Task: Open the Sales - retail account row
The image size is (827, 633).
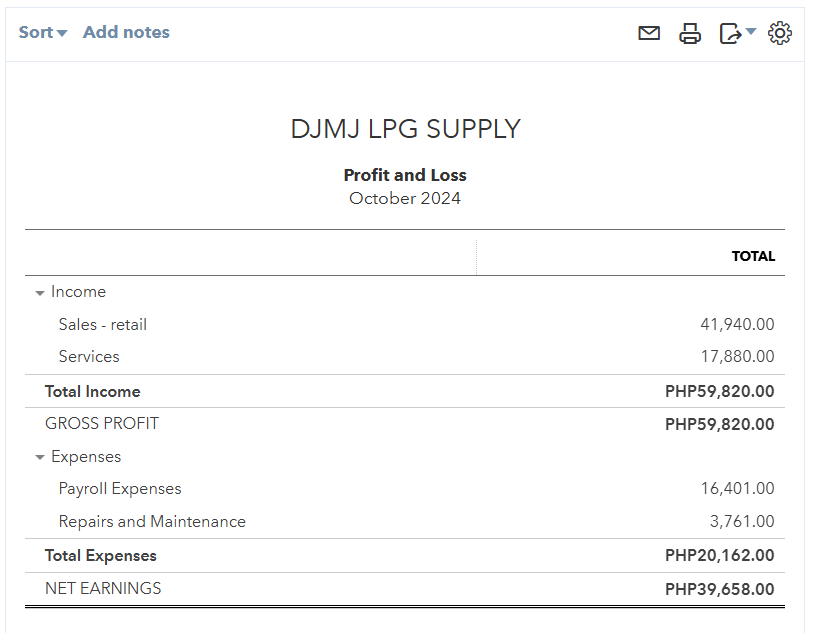Action: [x=103, y=324]
